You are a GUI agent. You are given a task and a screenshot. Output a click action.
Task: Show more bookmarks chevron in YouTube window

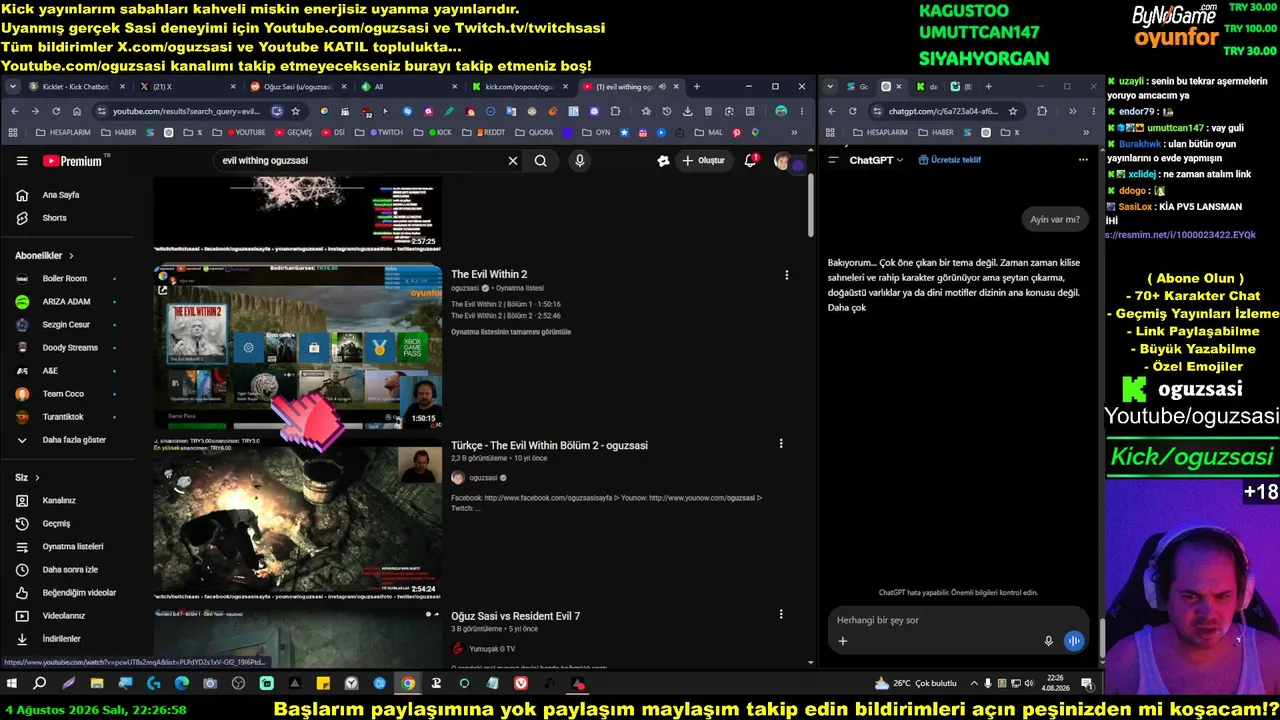795,132
